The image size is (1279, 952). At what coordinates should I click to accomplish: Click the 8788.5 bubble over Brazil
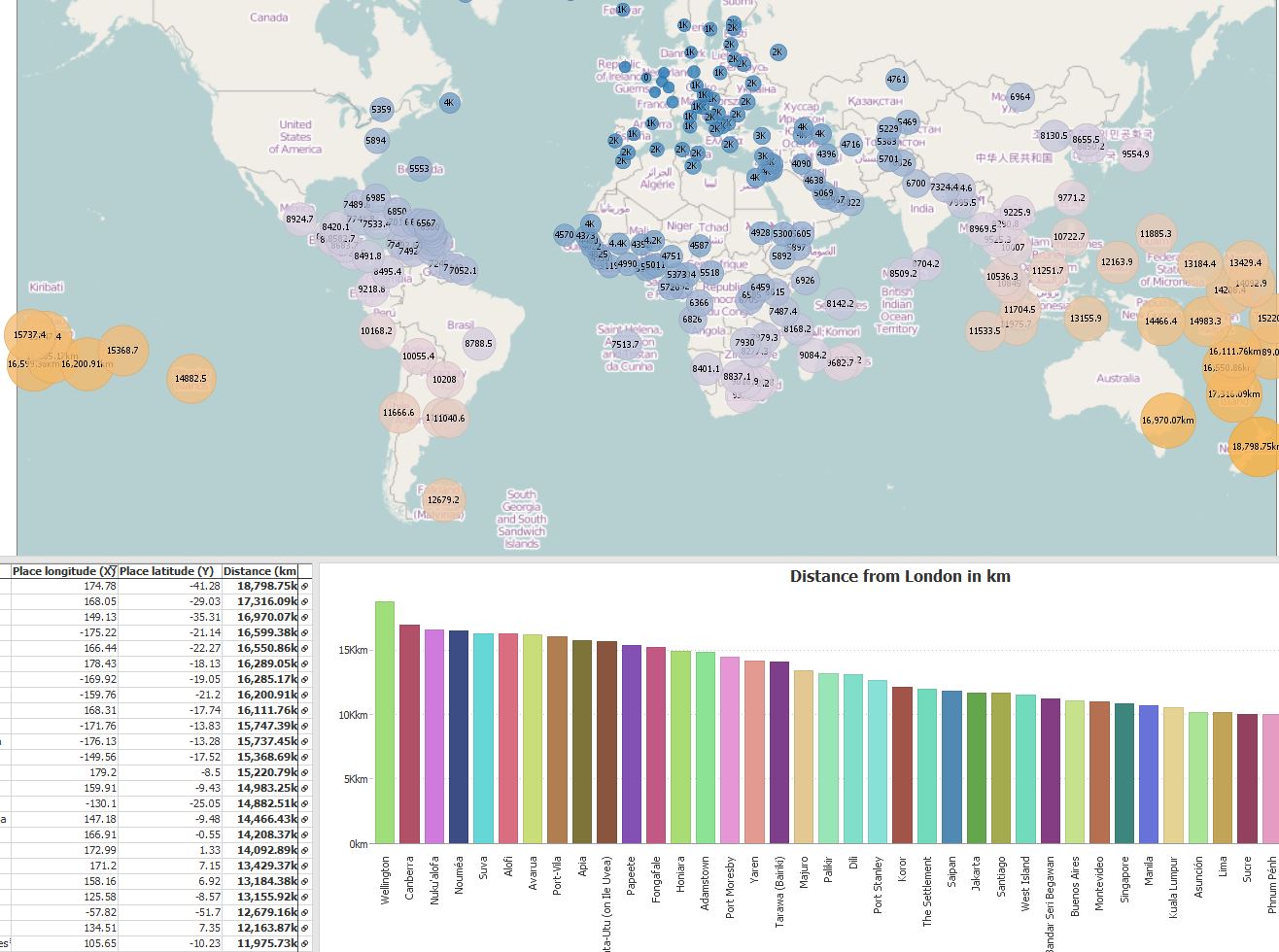478,343
